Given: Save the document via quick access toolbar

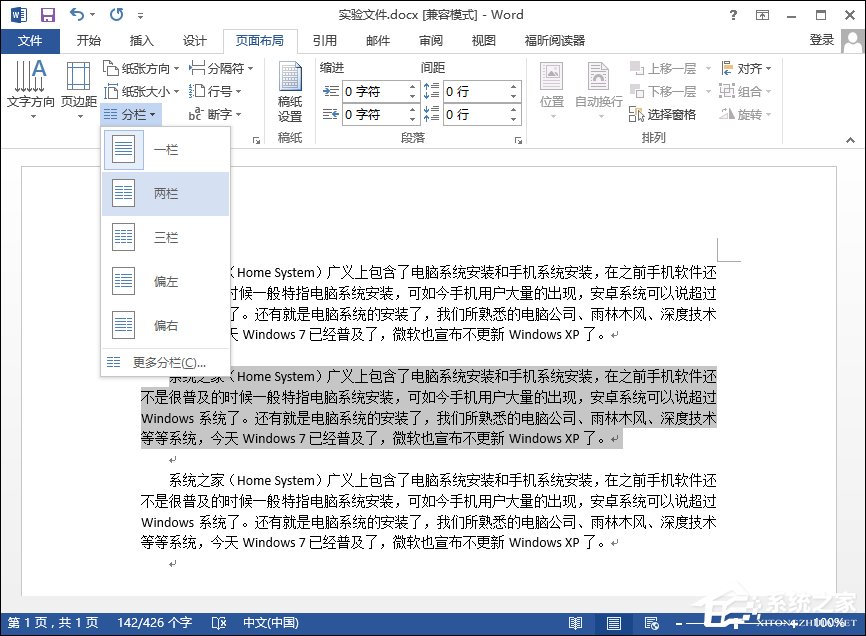Looking at the screenshot, I should click(47, 14).
